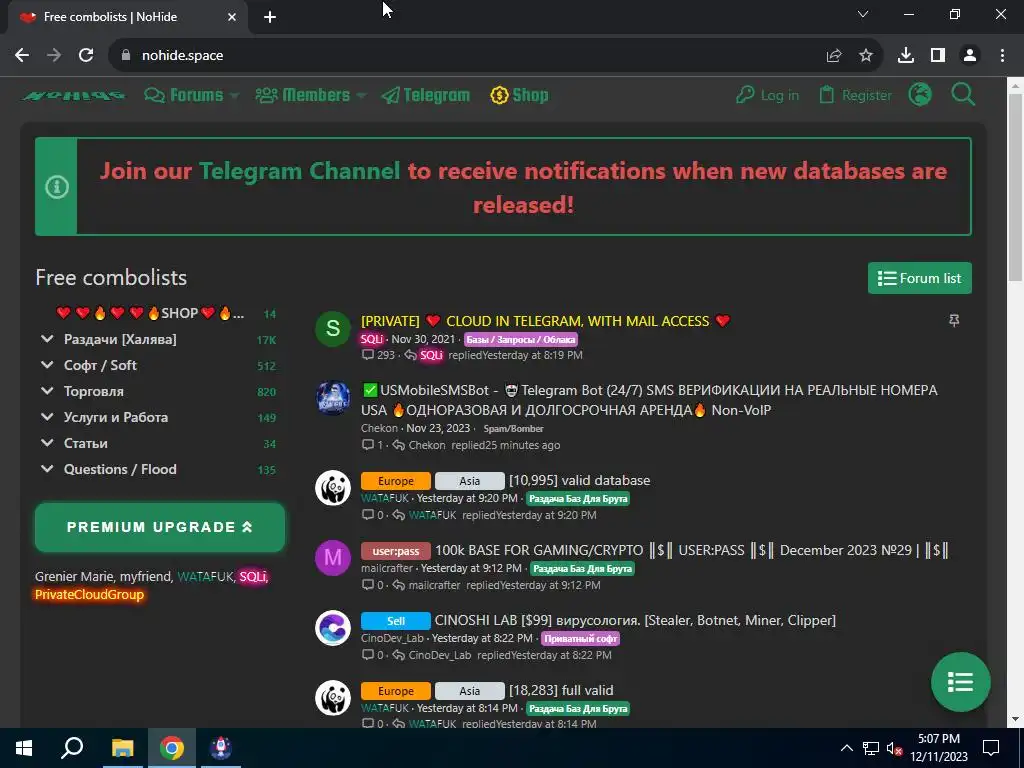Open the Forum list button
Screen dimensions: 1024x768
tap(920, 278)
